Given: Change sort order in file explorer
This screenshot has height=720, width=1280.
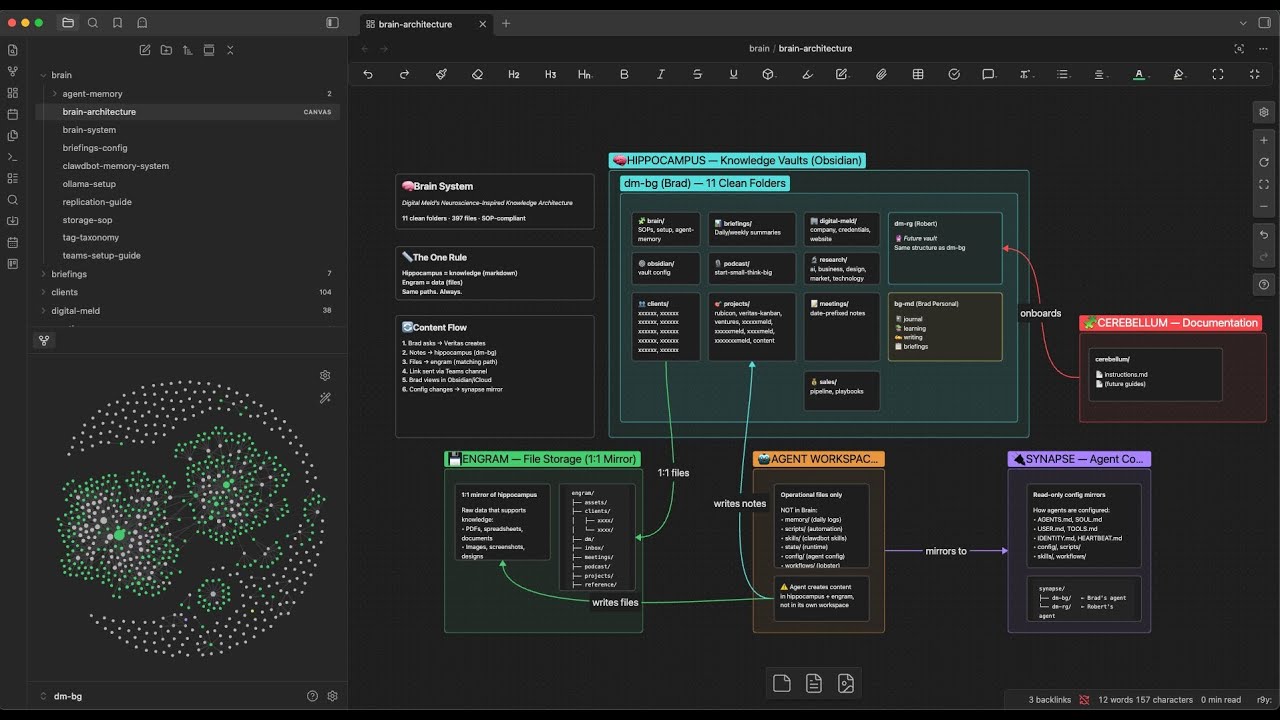Looking at the screenshot, I should pyautogui.click(x=187, y=49).
